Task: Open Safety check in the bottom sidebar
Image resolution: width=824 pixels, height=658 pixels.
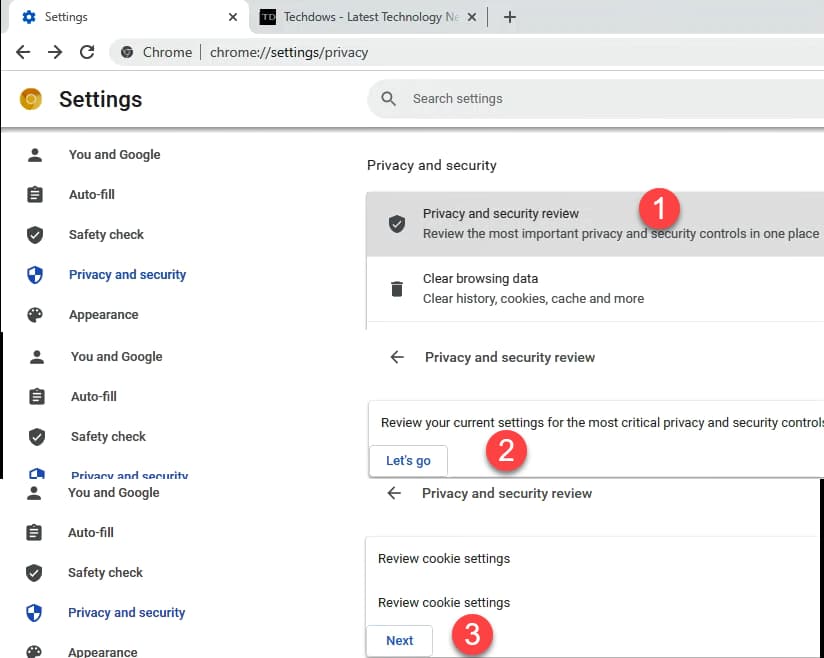Action: (105, 572)
